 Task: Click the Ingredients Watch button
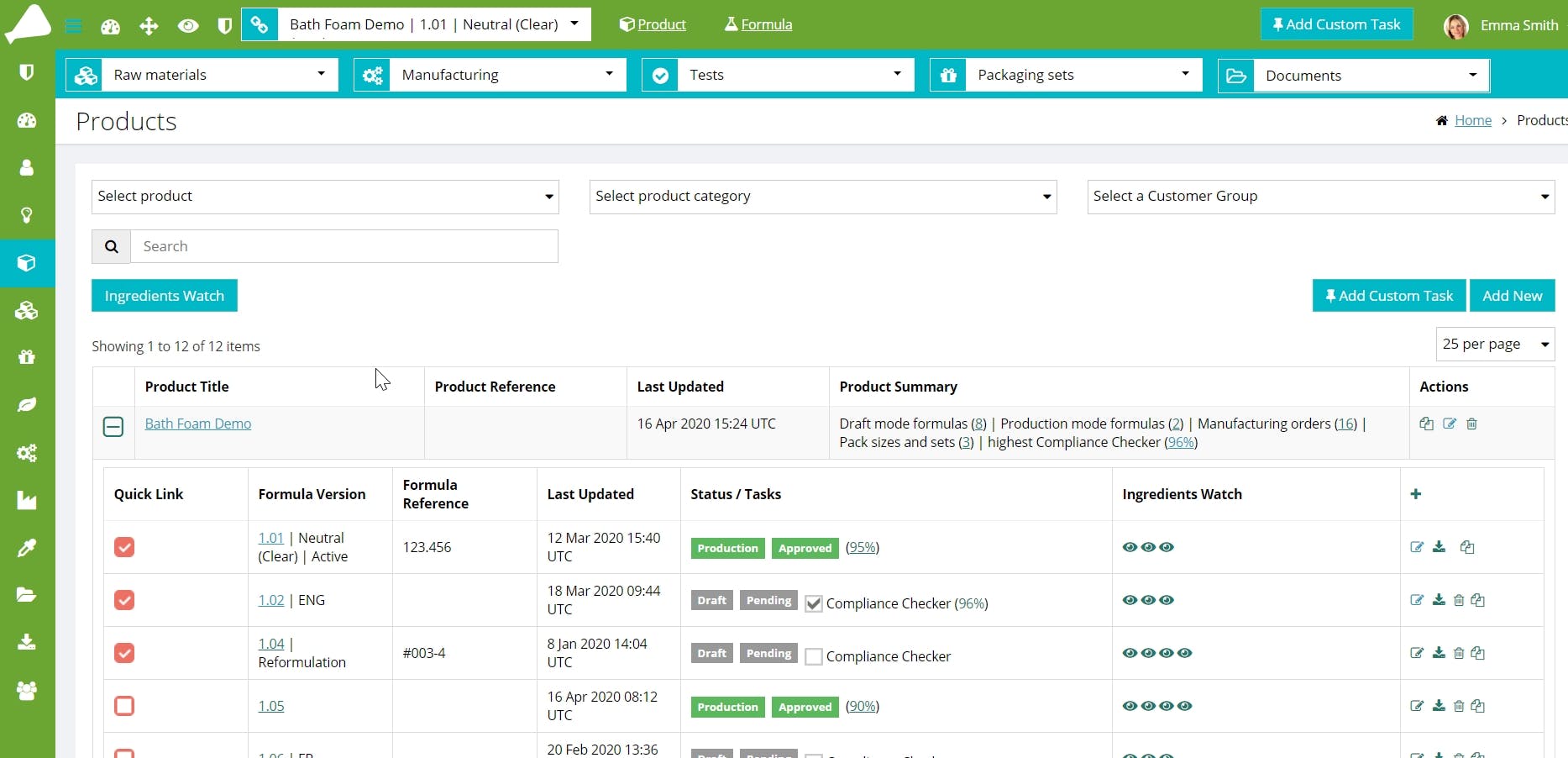coord(165,296)
